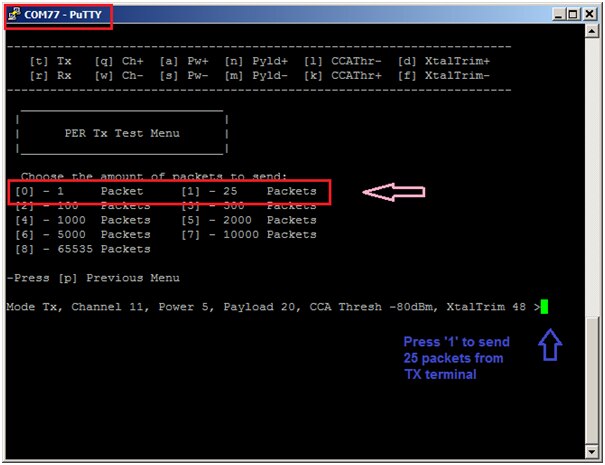Click the '[m] Pyld-' shortcut text
This screenshot has height=465, width=605.
click(x=256, y=76)
